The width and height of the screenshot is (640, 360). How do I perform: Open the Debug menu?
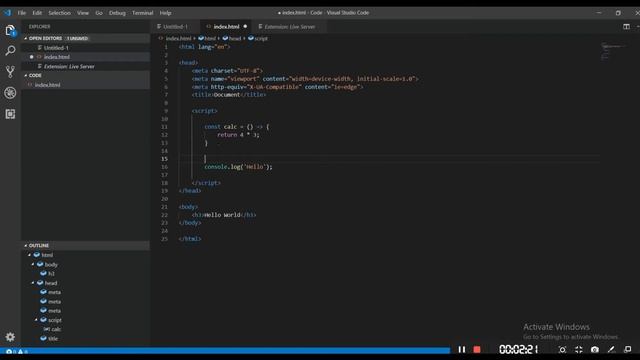click(x=117, y=13)
